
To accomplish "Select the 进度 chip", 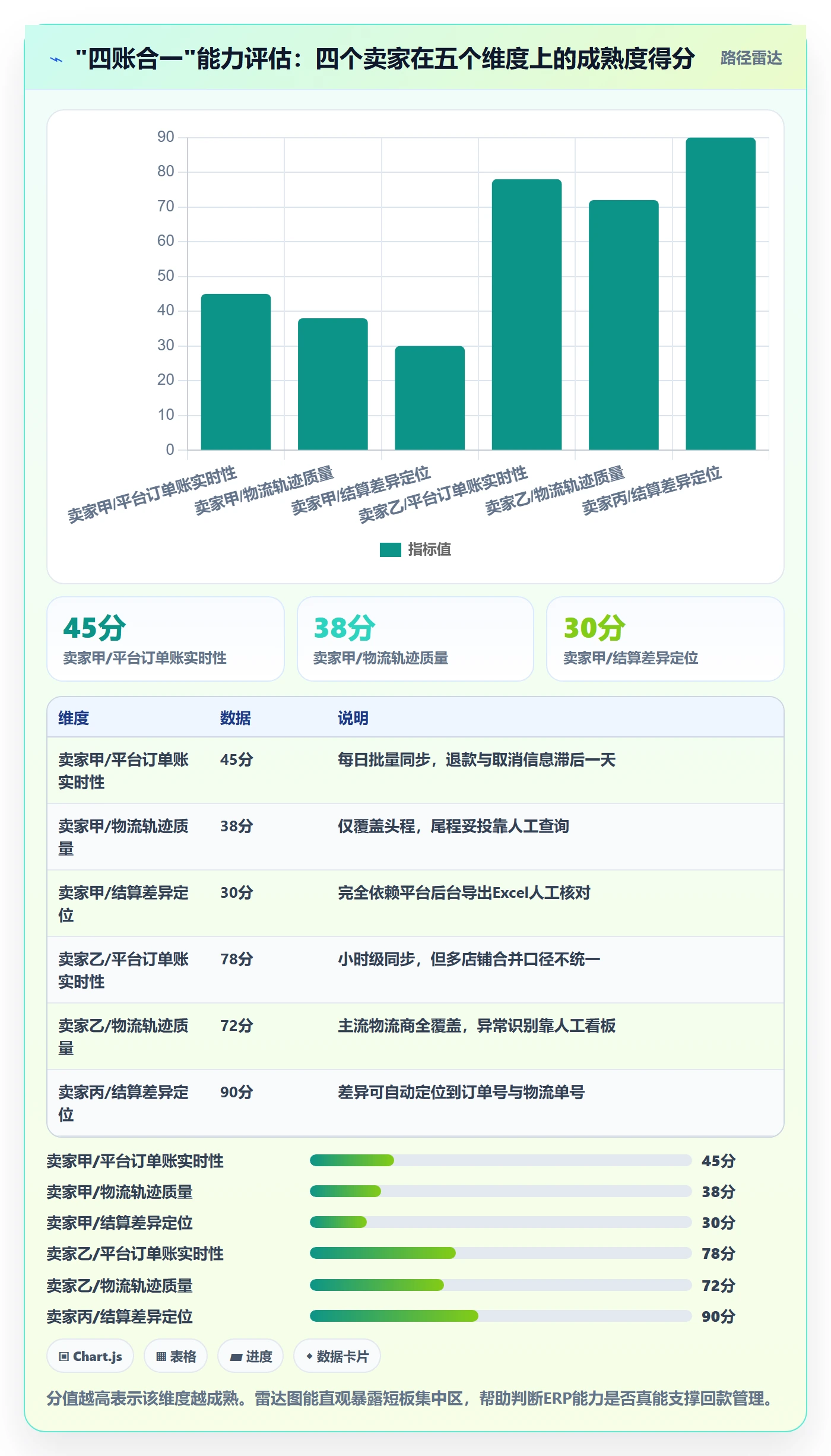I will point(250,1356).
